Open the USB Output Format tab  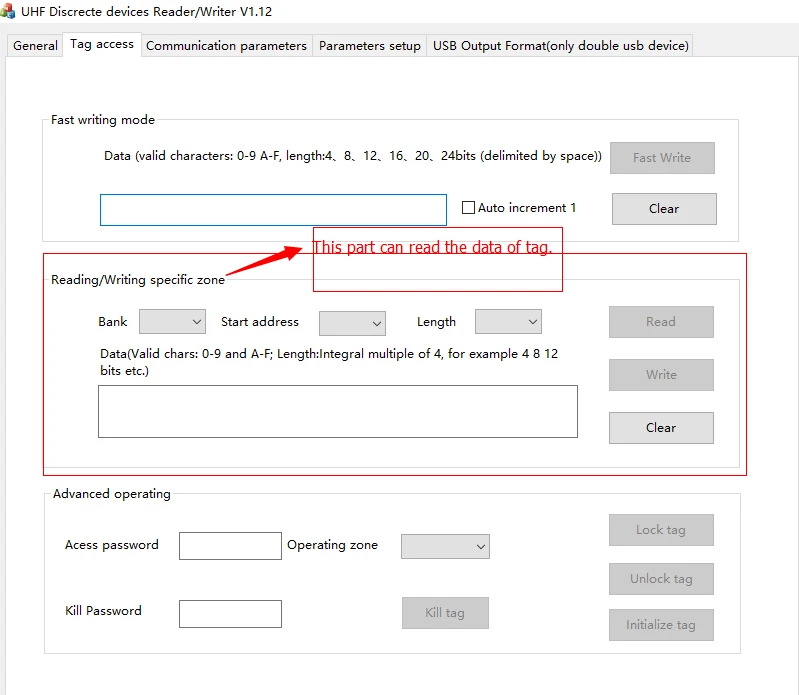(560, 46)
